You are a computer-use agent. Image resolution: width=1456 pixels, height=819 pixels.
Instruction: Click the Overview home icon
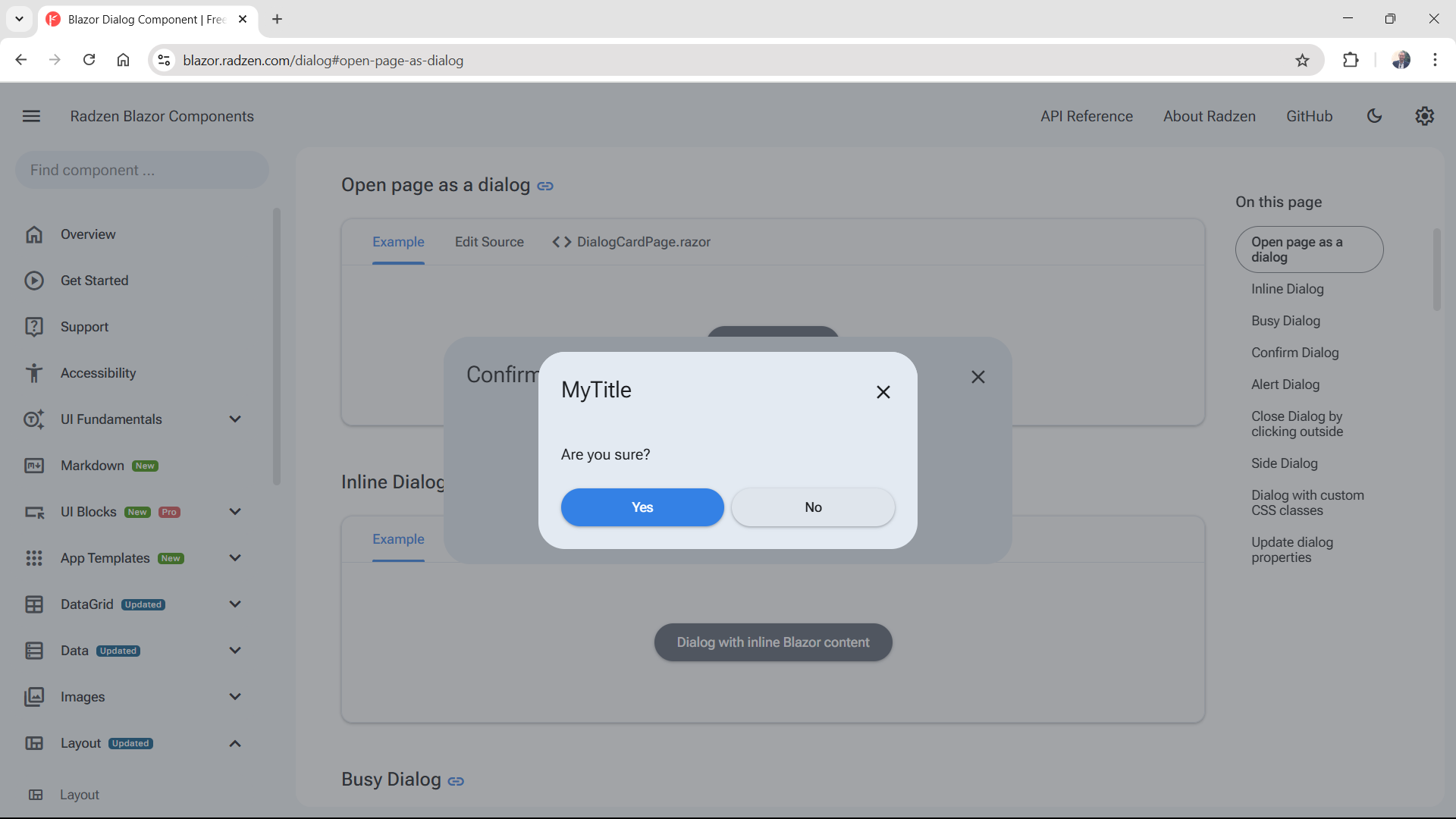pyautogui.click(x=34, y=234)
